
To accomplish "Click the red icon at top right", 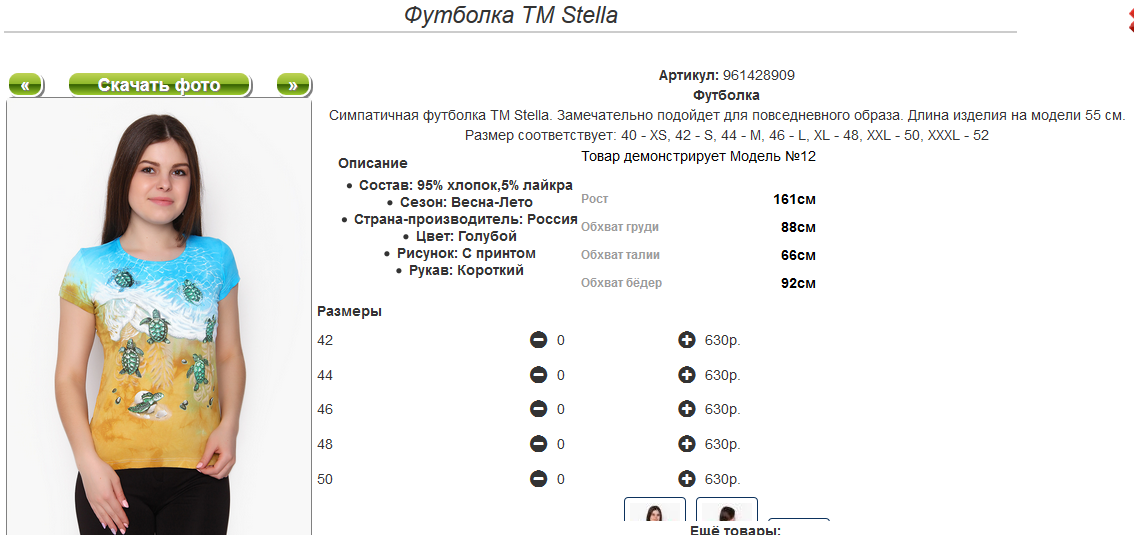I will pyautogui.click(x=1129, y=19).
